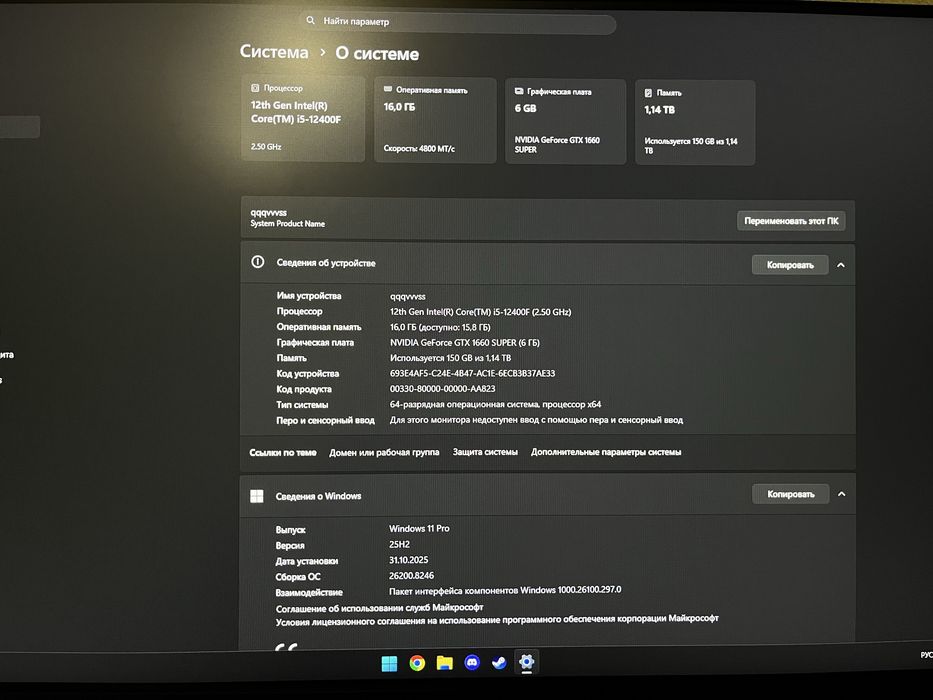This screenshot has height=700, width=933.
Task: Open Steam from the taskbar
Action: (499, 662)
